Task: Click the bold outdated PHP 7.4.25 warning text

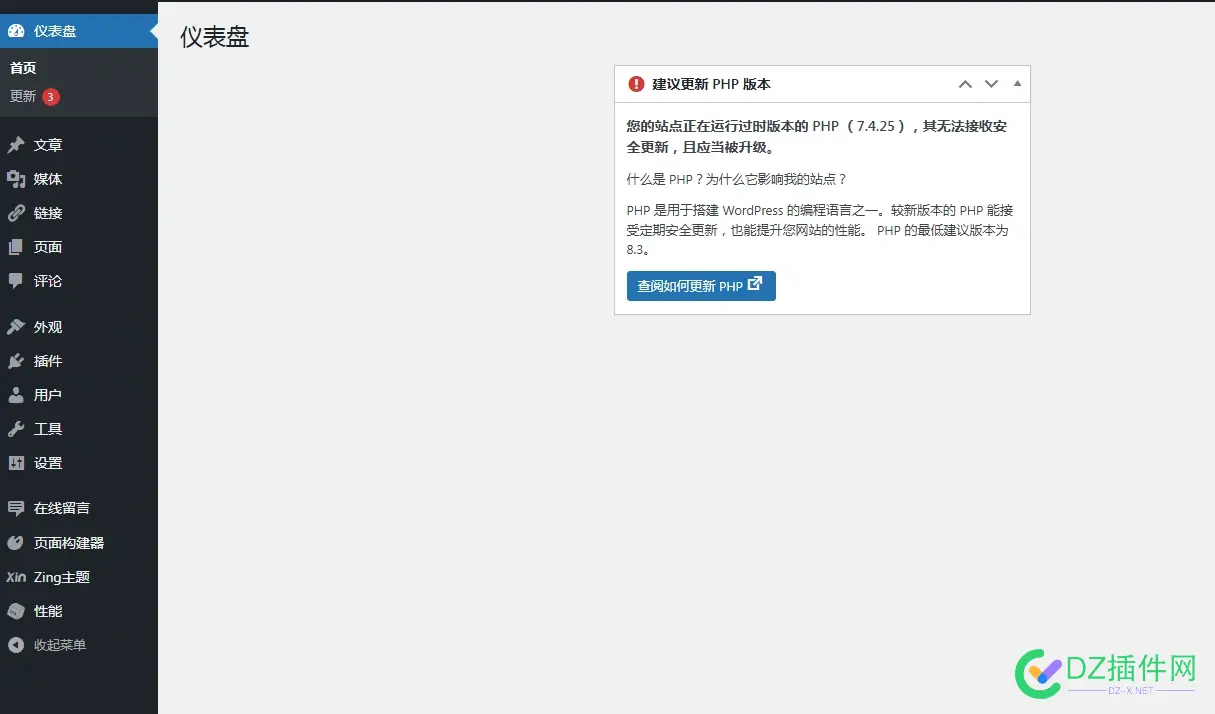Action: (816, 137)
